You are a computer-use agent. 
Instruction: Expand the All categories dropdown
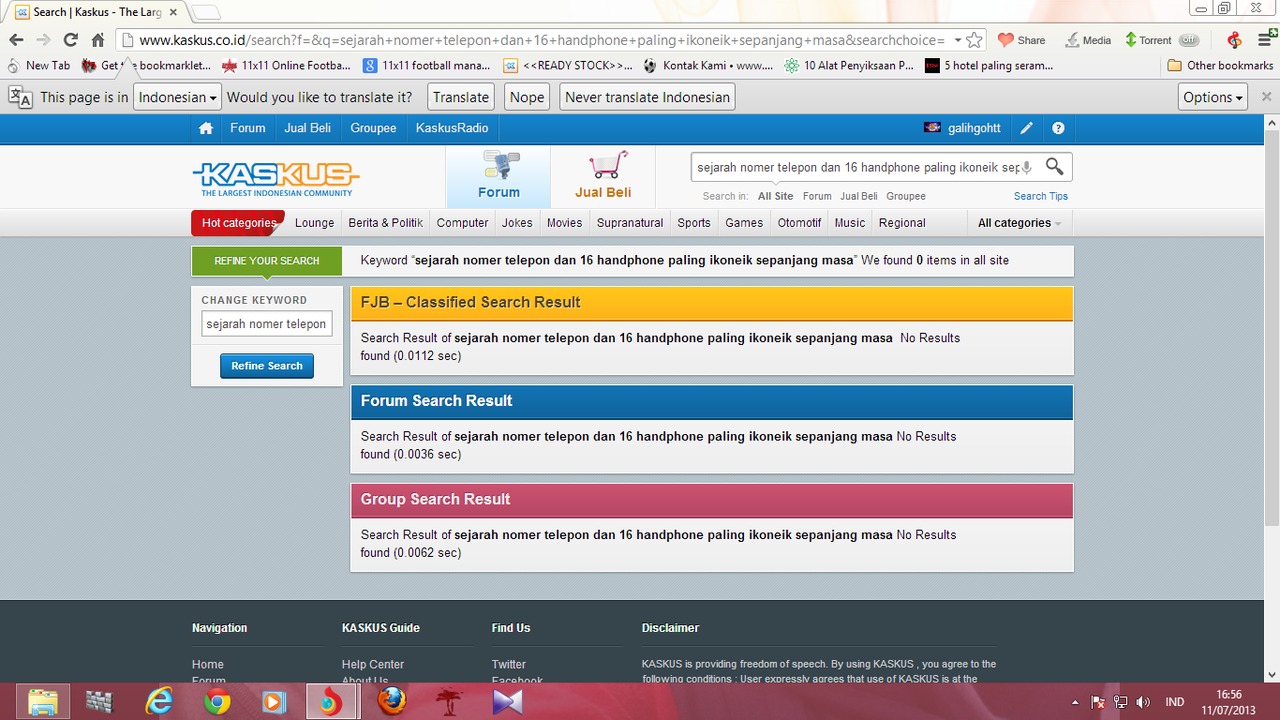point(1019,223)
